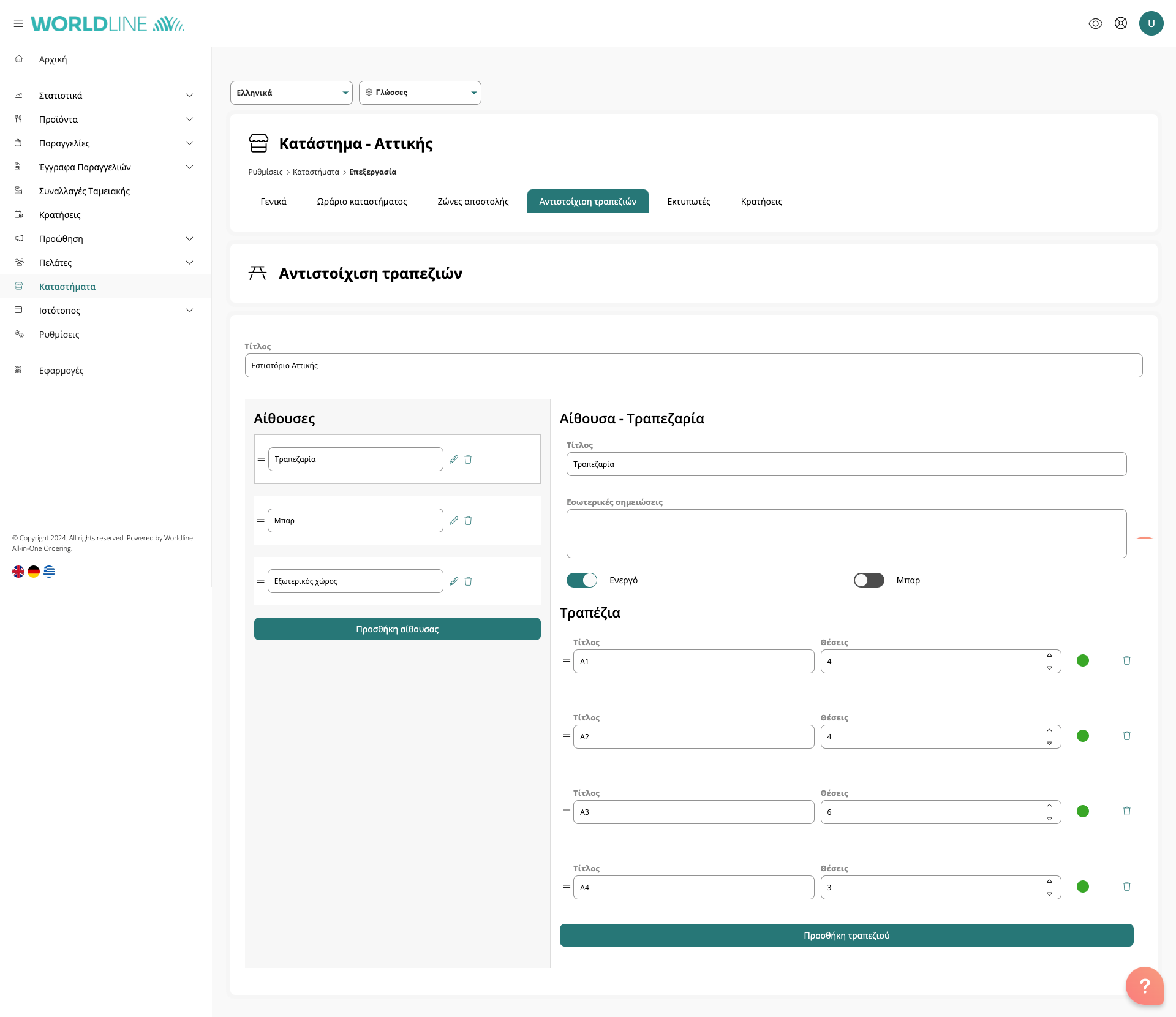
Task: Toggle the Ενεργό switch off
Action: click(581, 580)
